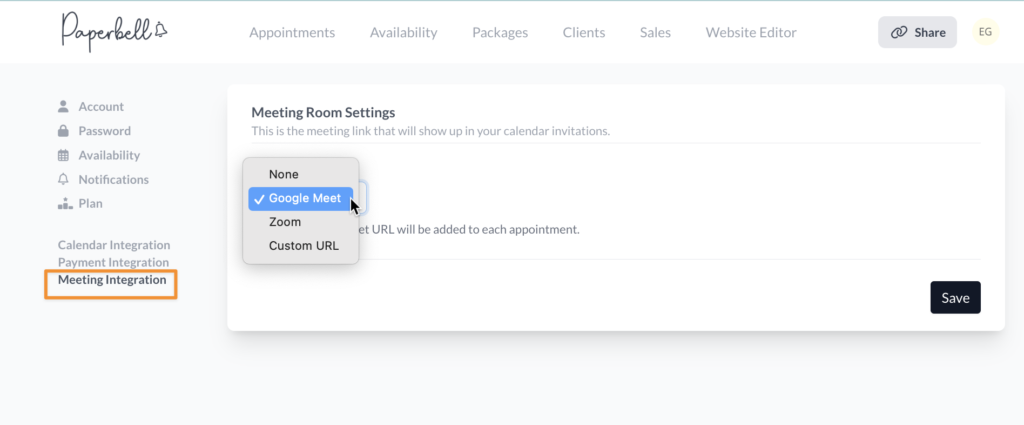Open the Website Editor tab
This screenshot has width=1024, height=425.
point(751,32)
